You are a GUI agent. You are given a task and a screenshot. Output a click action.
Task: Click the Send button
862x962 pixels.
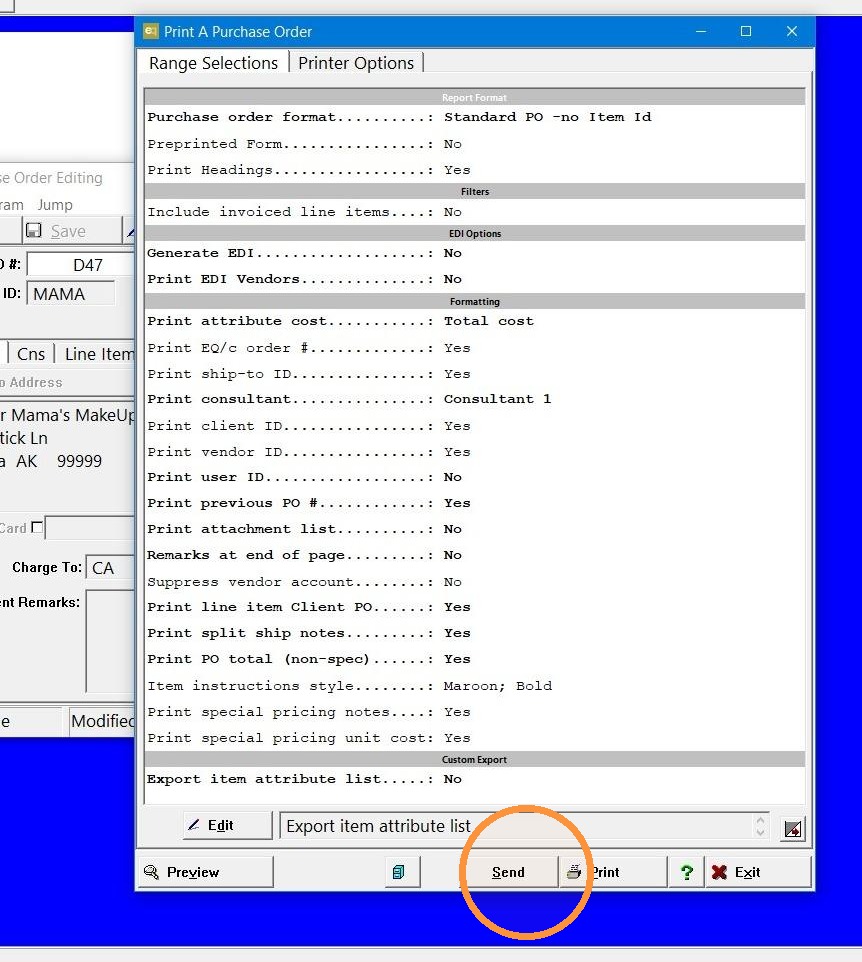click(x=509, y=872)
